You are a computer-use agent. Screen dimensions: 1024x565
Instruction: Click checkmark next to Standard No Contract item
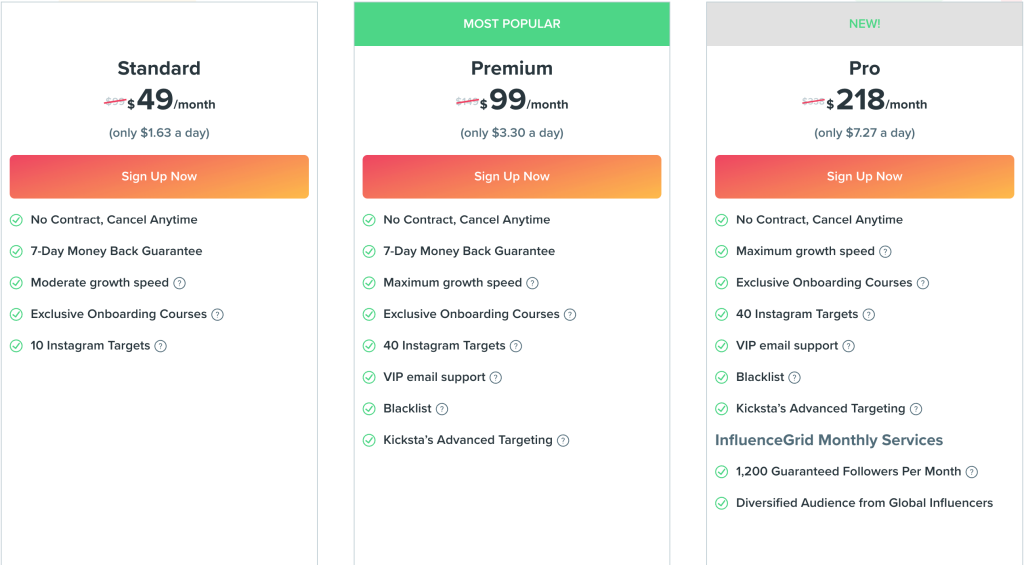(x=16, y=220)
